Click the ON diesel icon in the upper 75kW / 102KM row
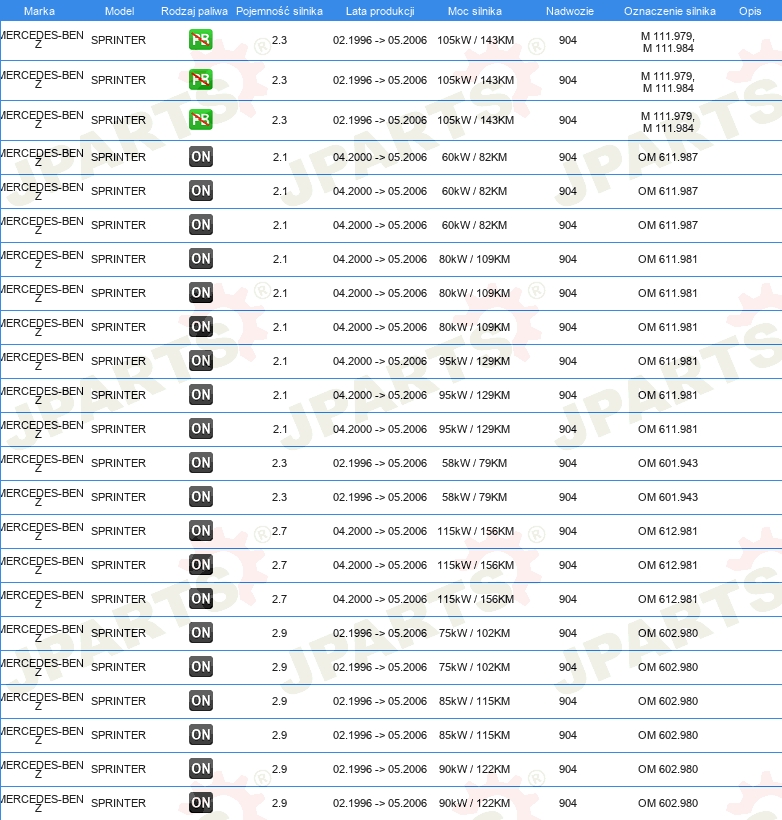 point(201,632)
